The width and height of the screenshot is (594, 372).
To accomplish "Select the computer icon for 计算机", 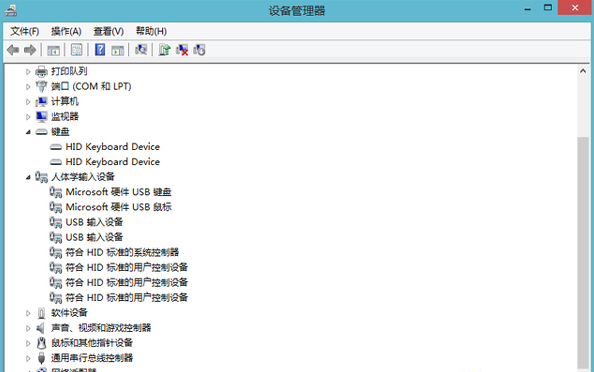I will [x=41, y=102].
